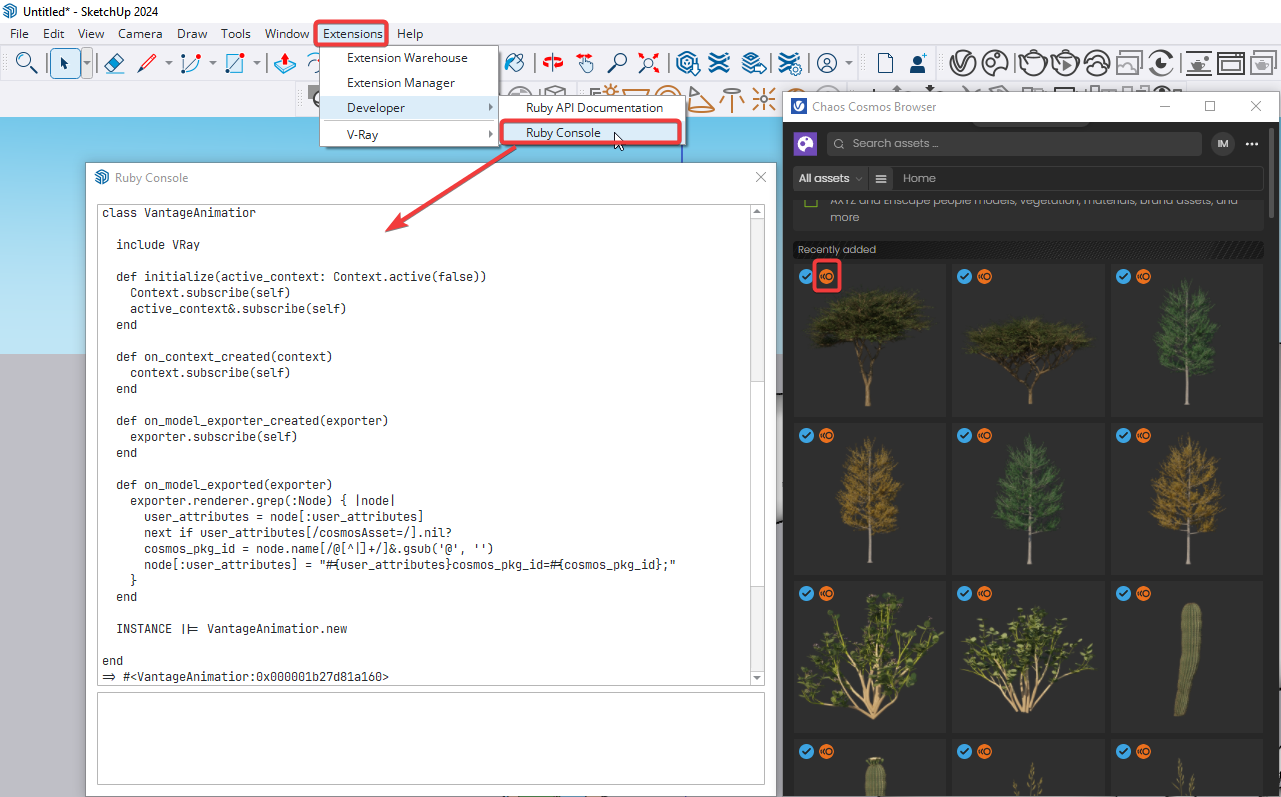Click Home breadcrumb in Cosmos browser
This screenshot has width=1281, height=797.
(919, 178)
